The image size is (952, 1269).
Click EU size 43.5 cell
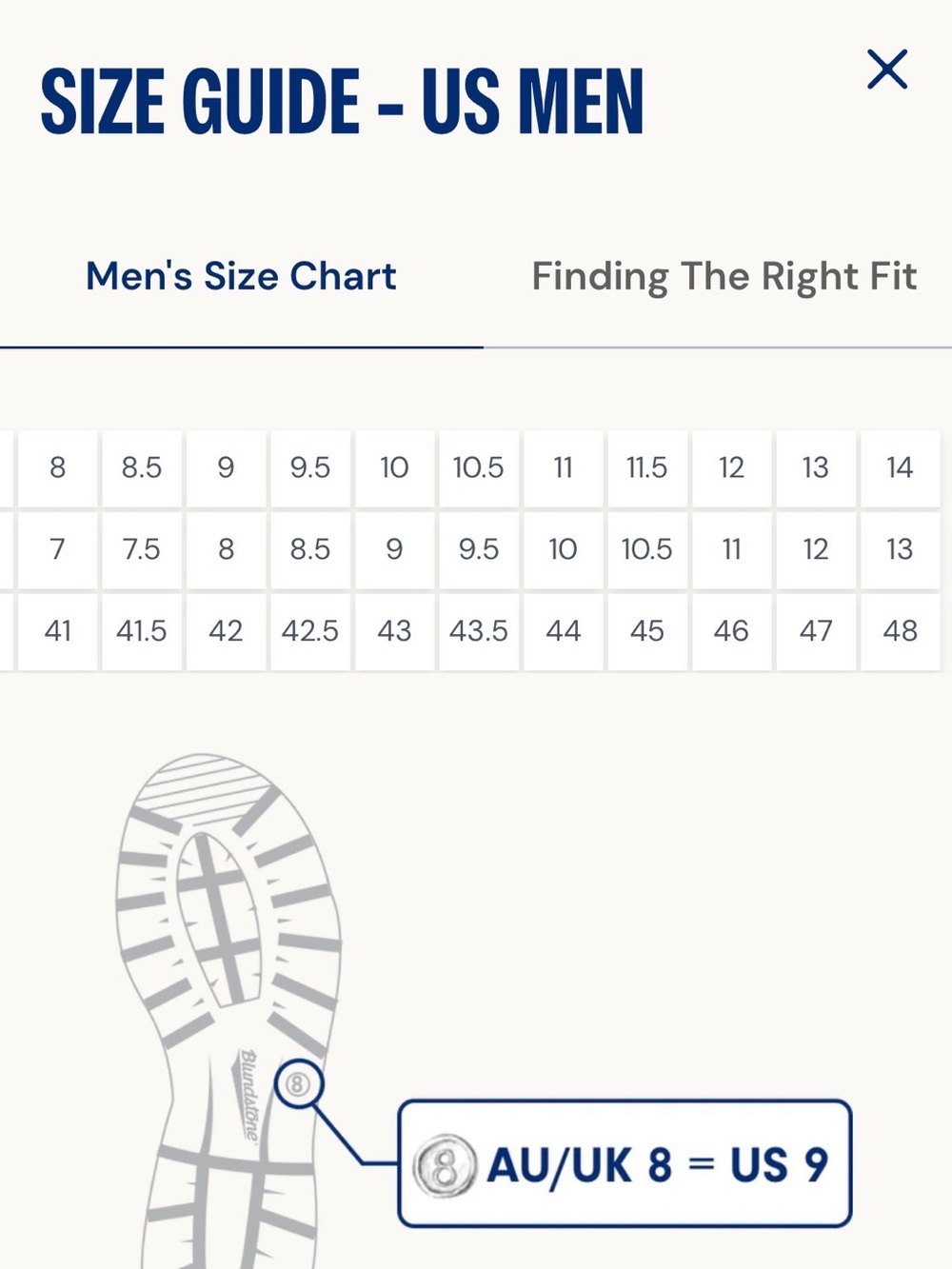coord(478,631)
